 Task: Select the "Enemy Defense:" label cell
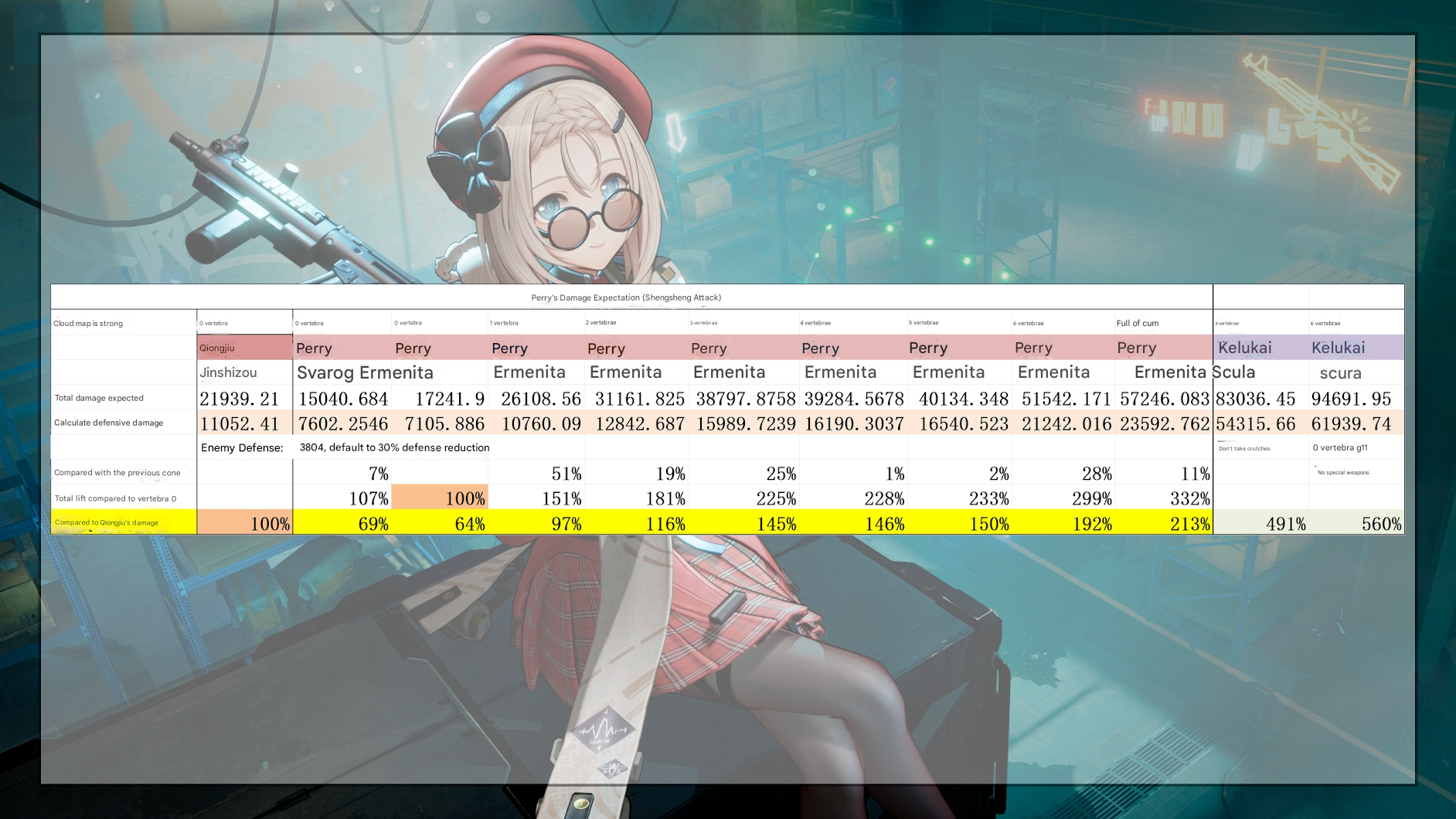[x=242, y=448]
